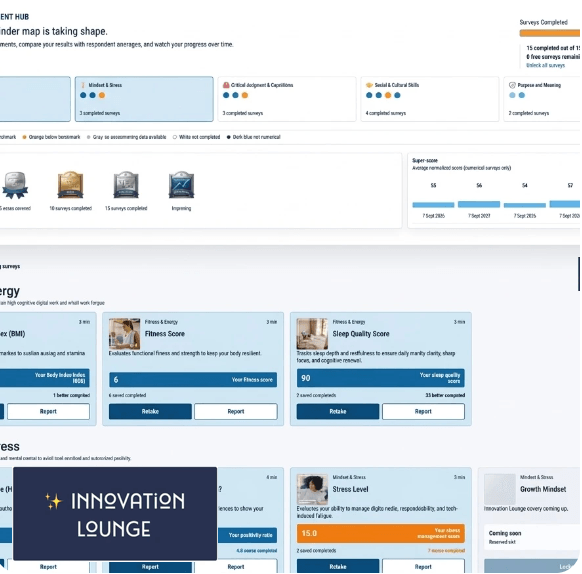Click the Critical Judgment category icon
Image resolution: width=582 pixels, height=574 pixels.
pyautogui.click(x=226, y=85)
